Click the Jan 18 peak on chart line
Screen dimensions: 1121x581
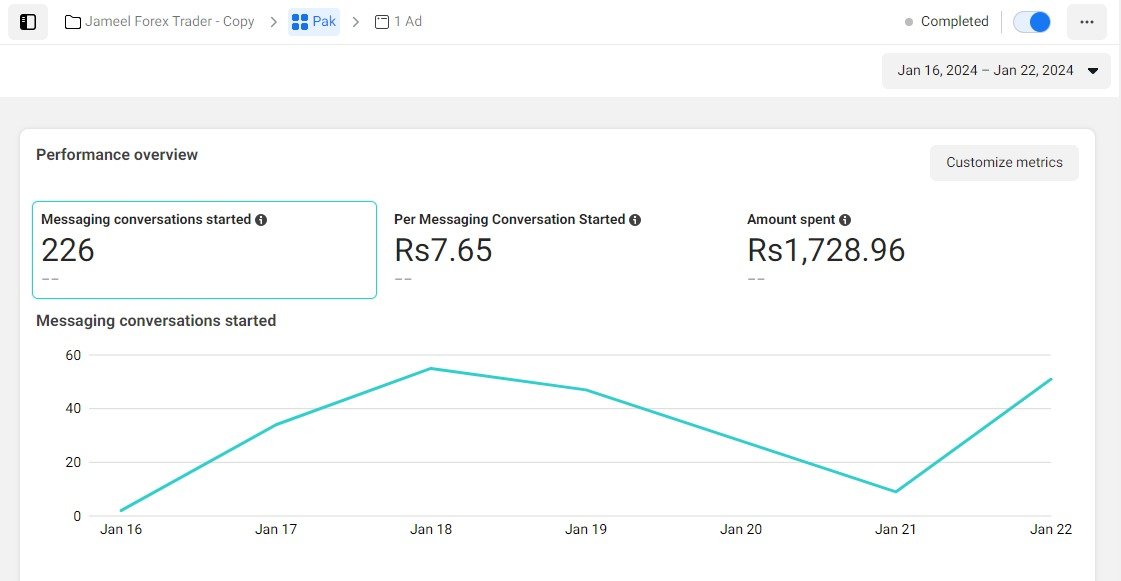(431, 368)
